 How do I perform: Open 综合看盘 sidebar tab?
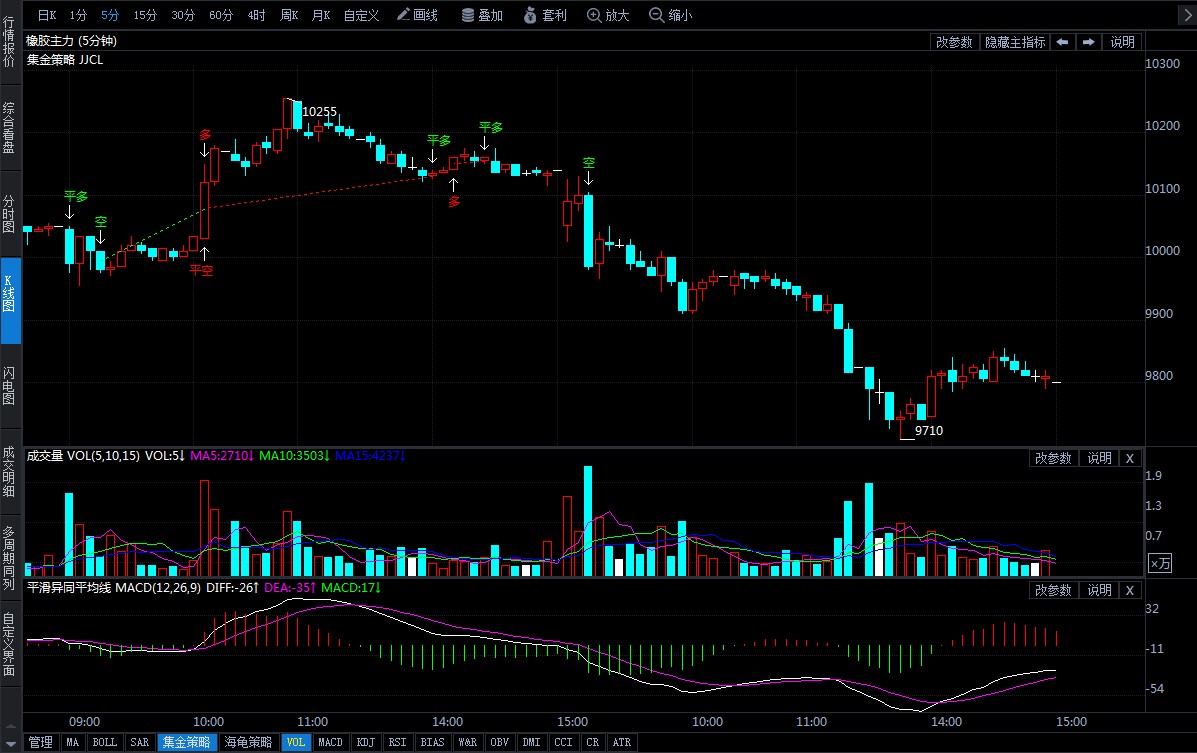[x=10, y=128]
